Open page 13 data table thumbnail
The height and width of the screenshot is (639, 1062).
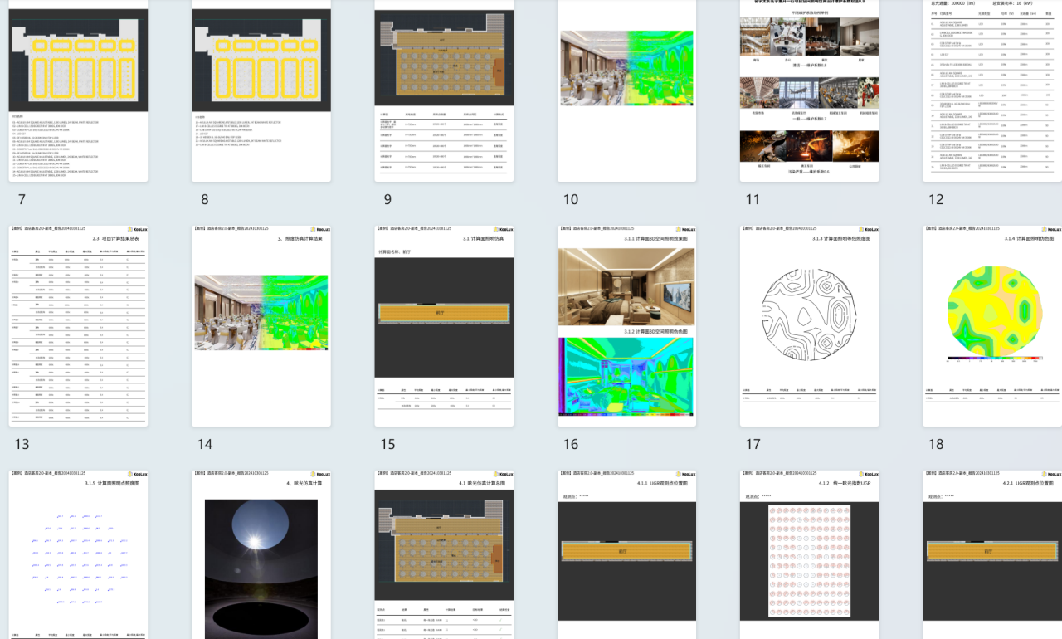(x=79, y=325)
